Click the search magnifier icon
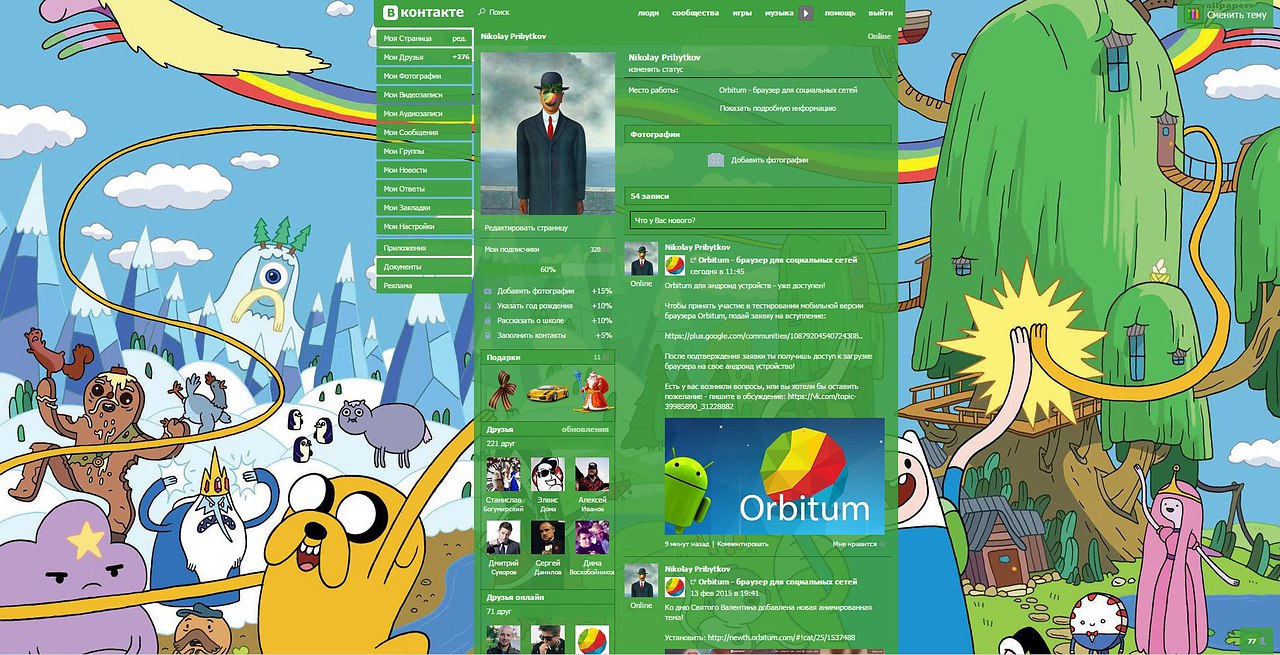1280x655 pixels. (482, 12)
